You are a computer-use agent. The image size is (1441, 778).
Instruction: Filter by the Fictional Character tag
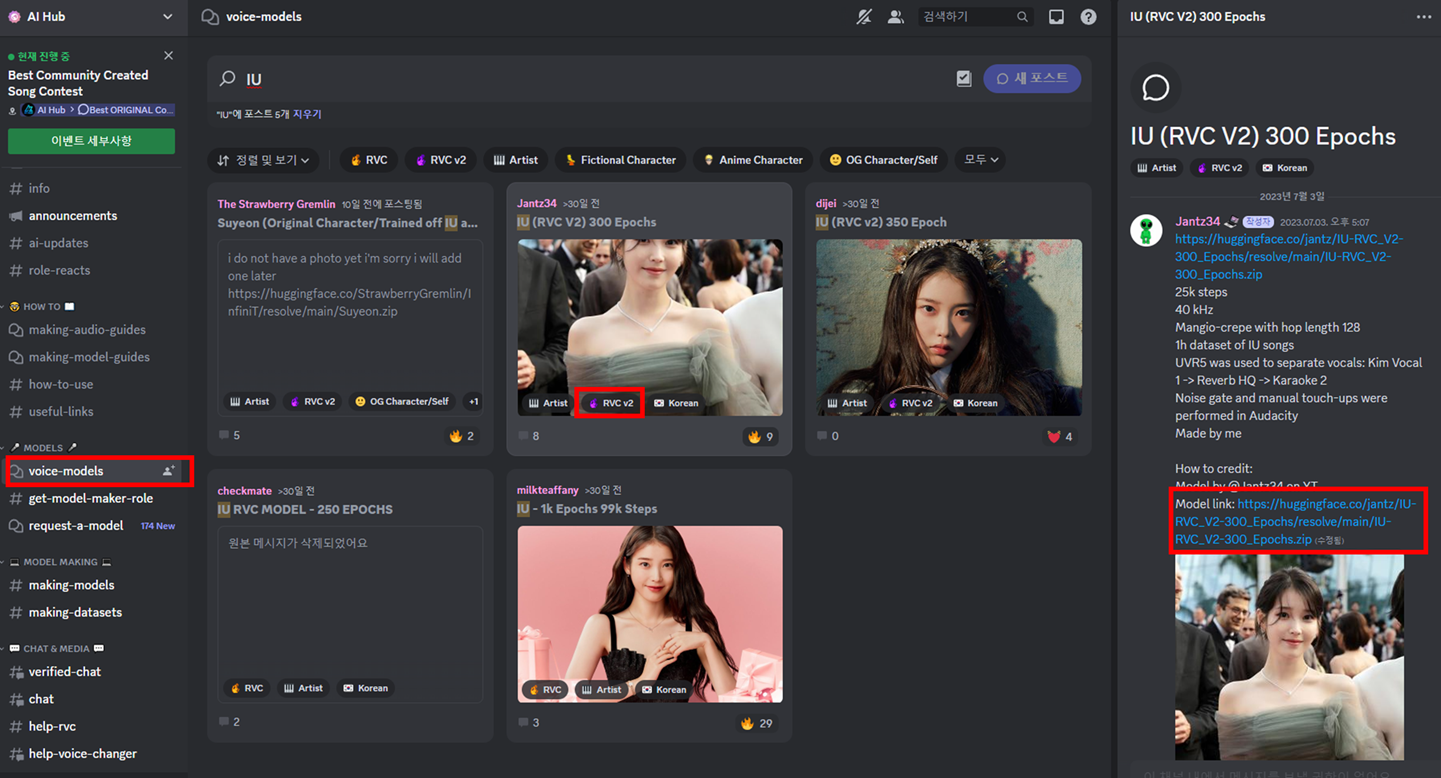coord(621,160)
